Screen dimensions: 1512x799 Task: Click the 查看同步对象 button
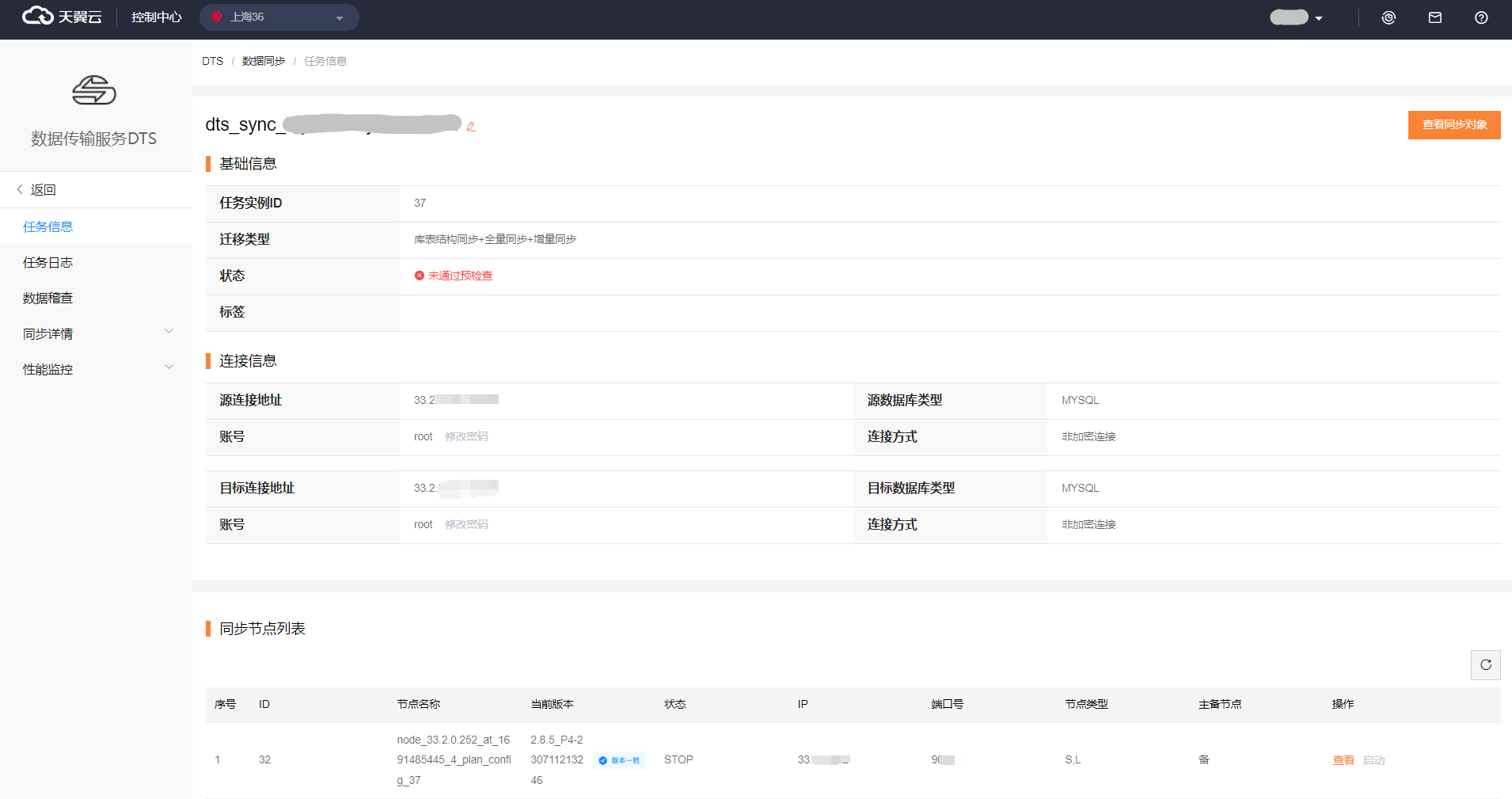[x=1453, y=125]
